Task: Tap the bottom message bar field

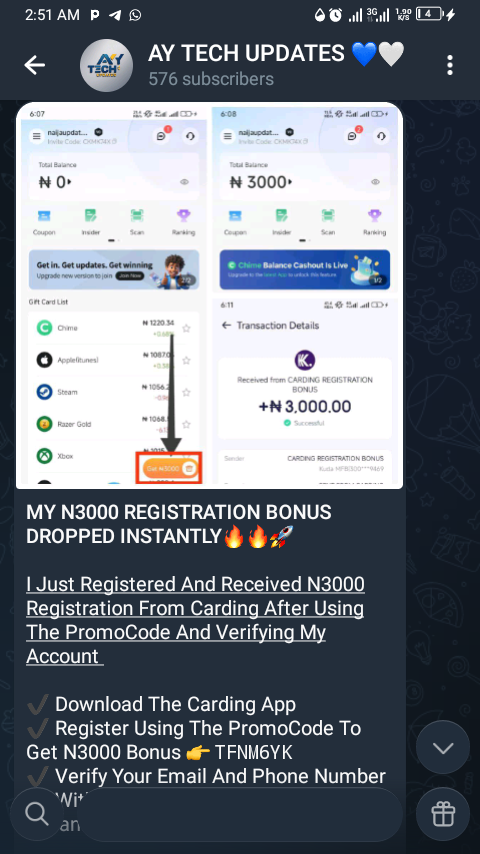Action: 240,814
